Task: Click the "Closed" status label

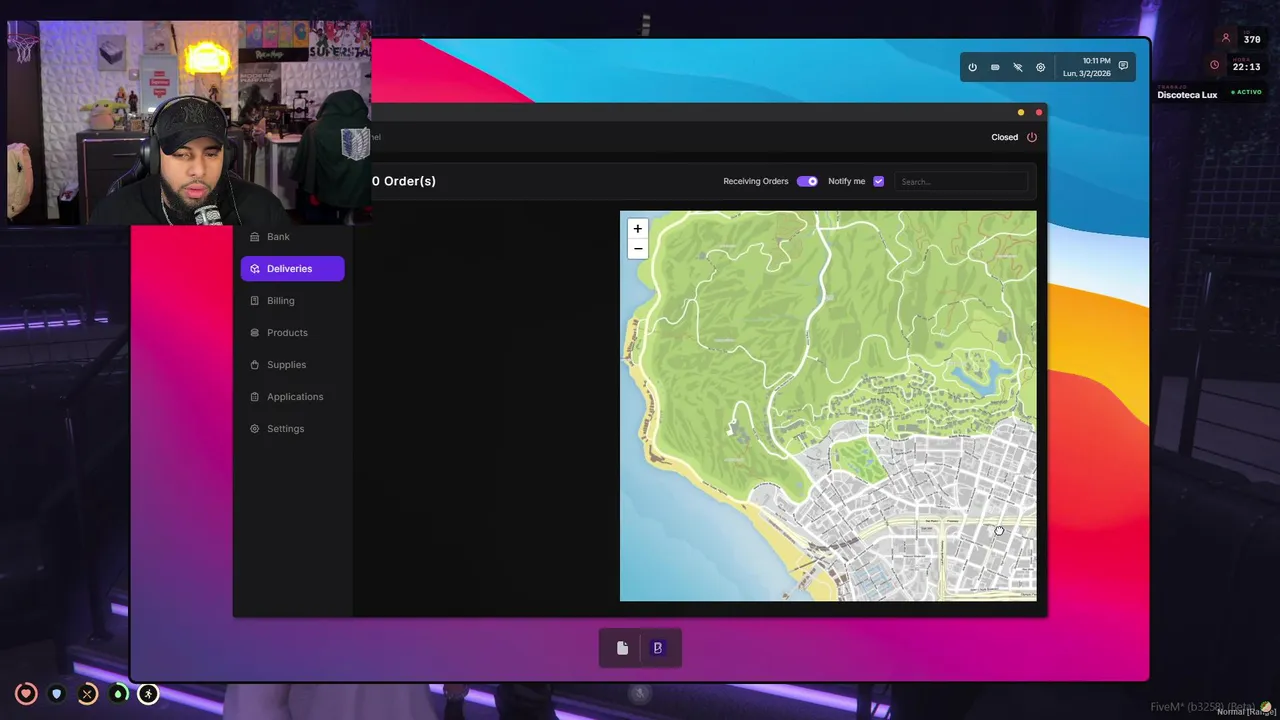Action: point(1004,137)
